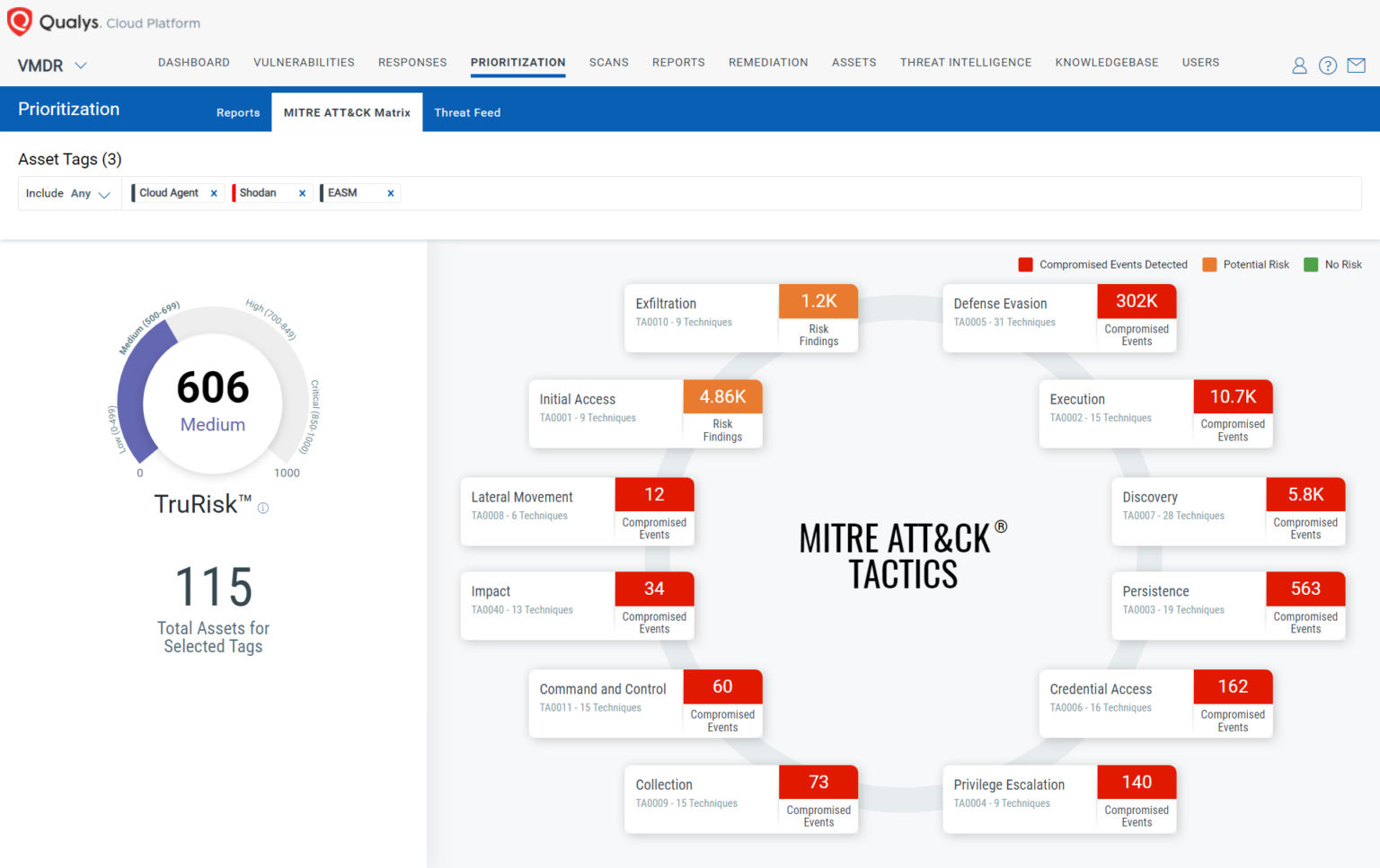This screenshot has height=868, width=1380.
Task: Open the mail notifications icon
Action: [1356, 65]
